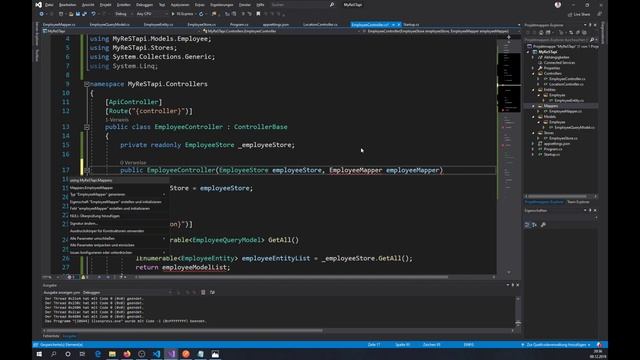This screenshot has width=640, height=360.
Task: Switch to EmployeeMapper.cs tab
Action: click(x=59, y=25)
